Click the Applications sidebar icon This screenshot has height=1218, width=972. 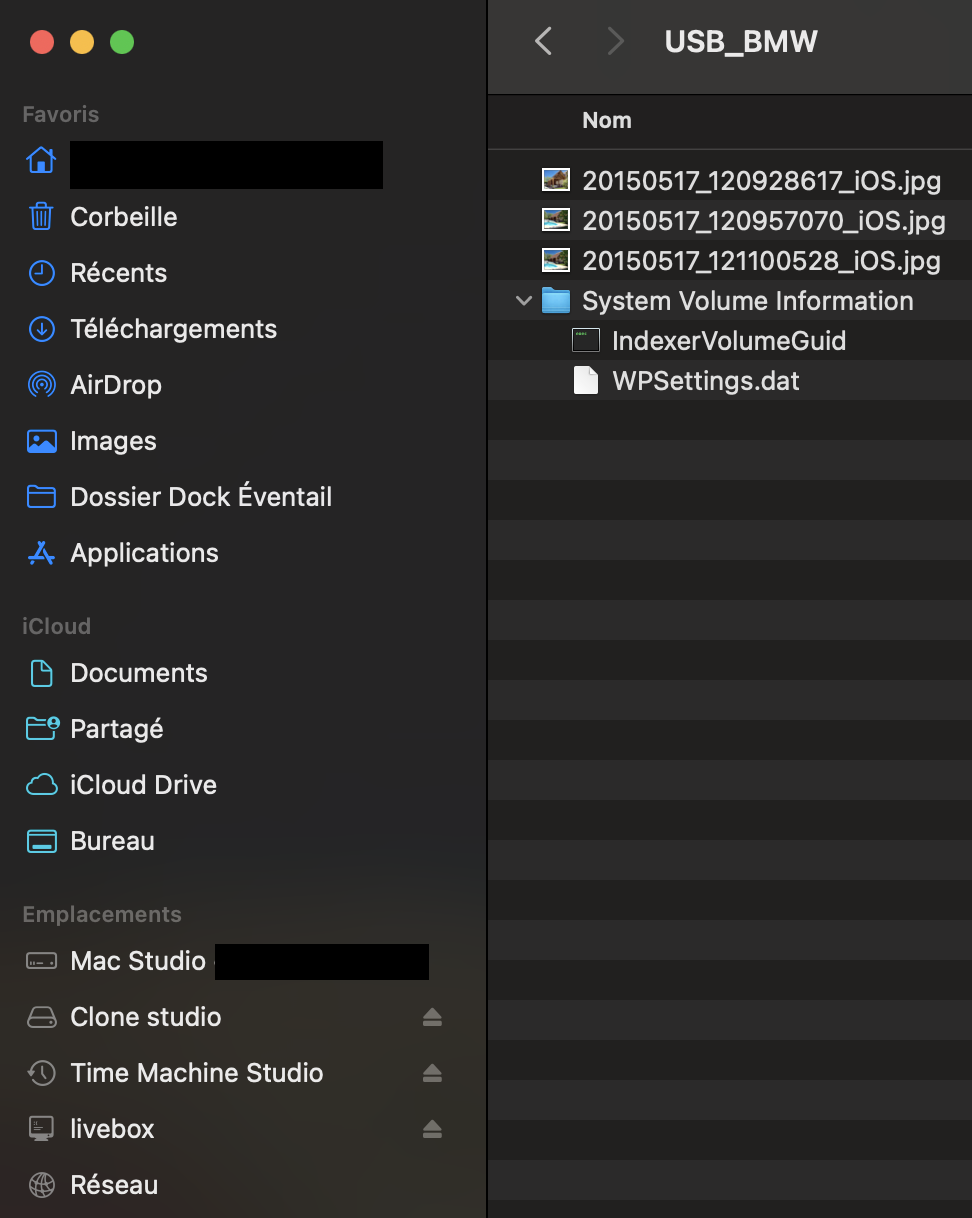(x=41, y=553)
